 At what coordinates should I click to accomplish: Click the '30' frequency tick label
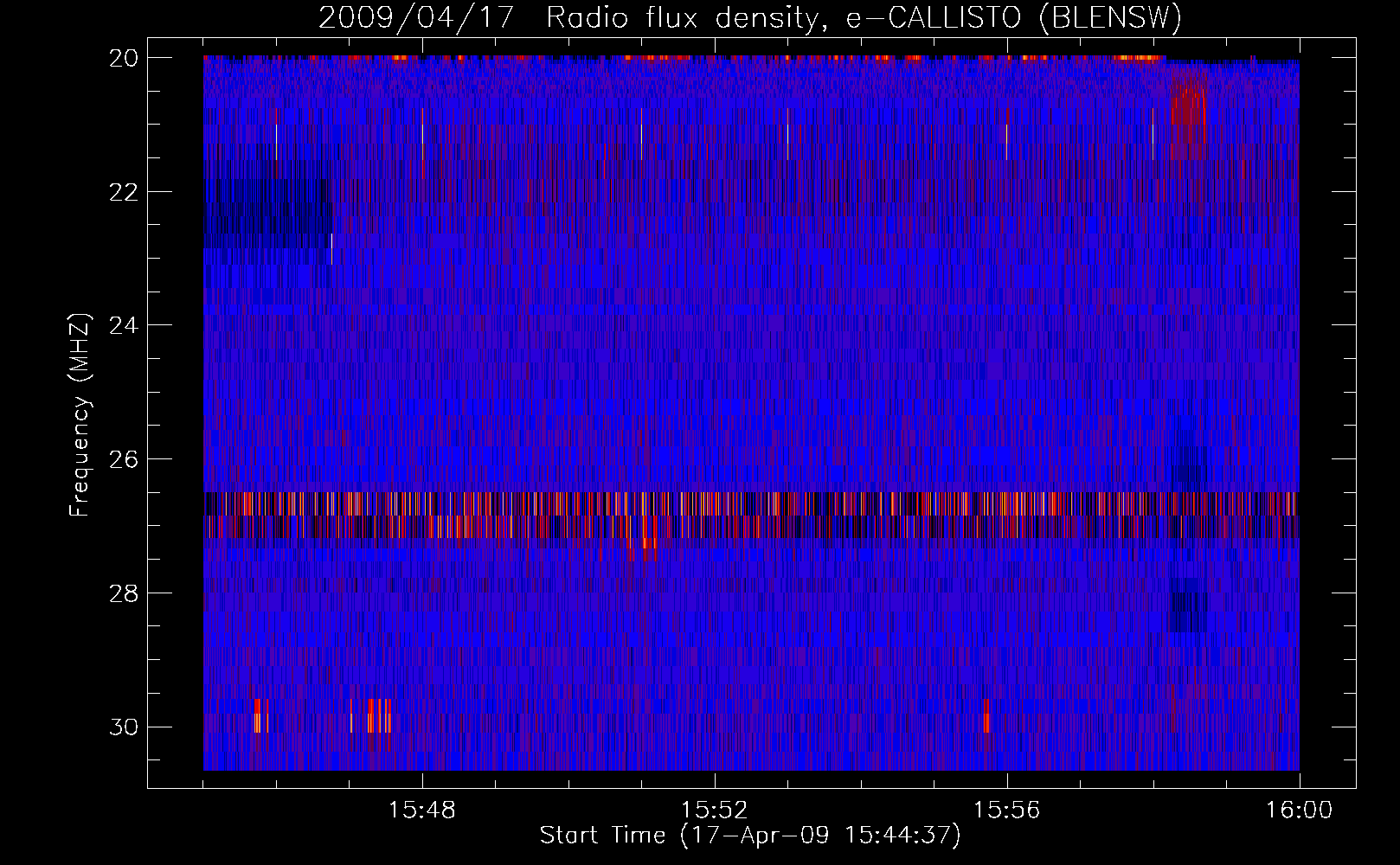(124, 727)
